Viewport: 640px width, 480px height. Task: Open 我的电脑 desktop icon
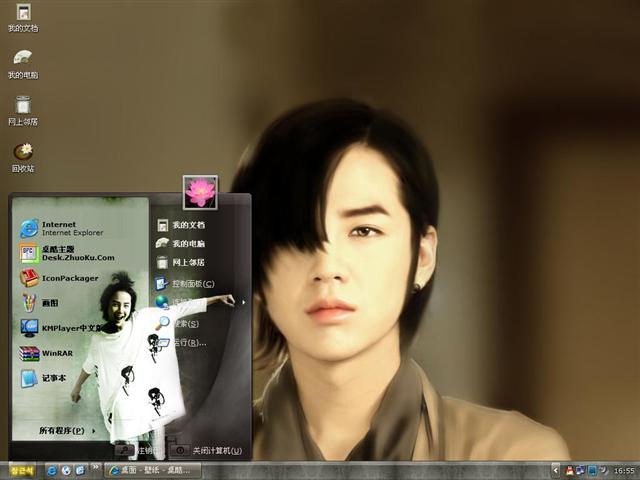click(23, 64)
